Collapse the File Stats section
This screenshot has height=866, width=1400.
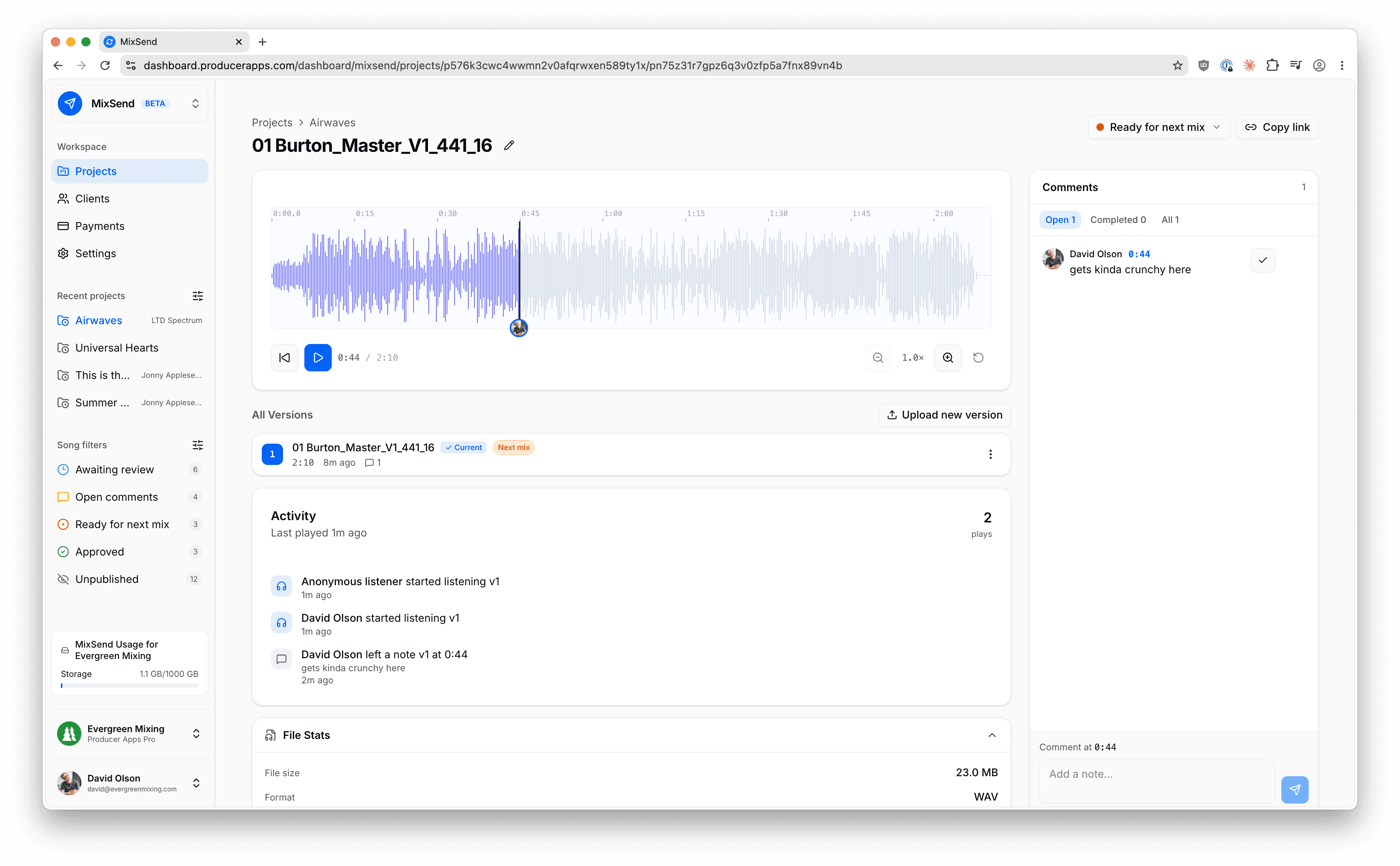click(x=992, y=735)
